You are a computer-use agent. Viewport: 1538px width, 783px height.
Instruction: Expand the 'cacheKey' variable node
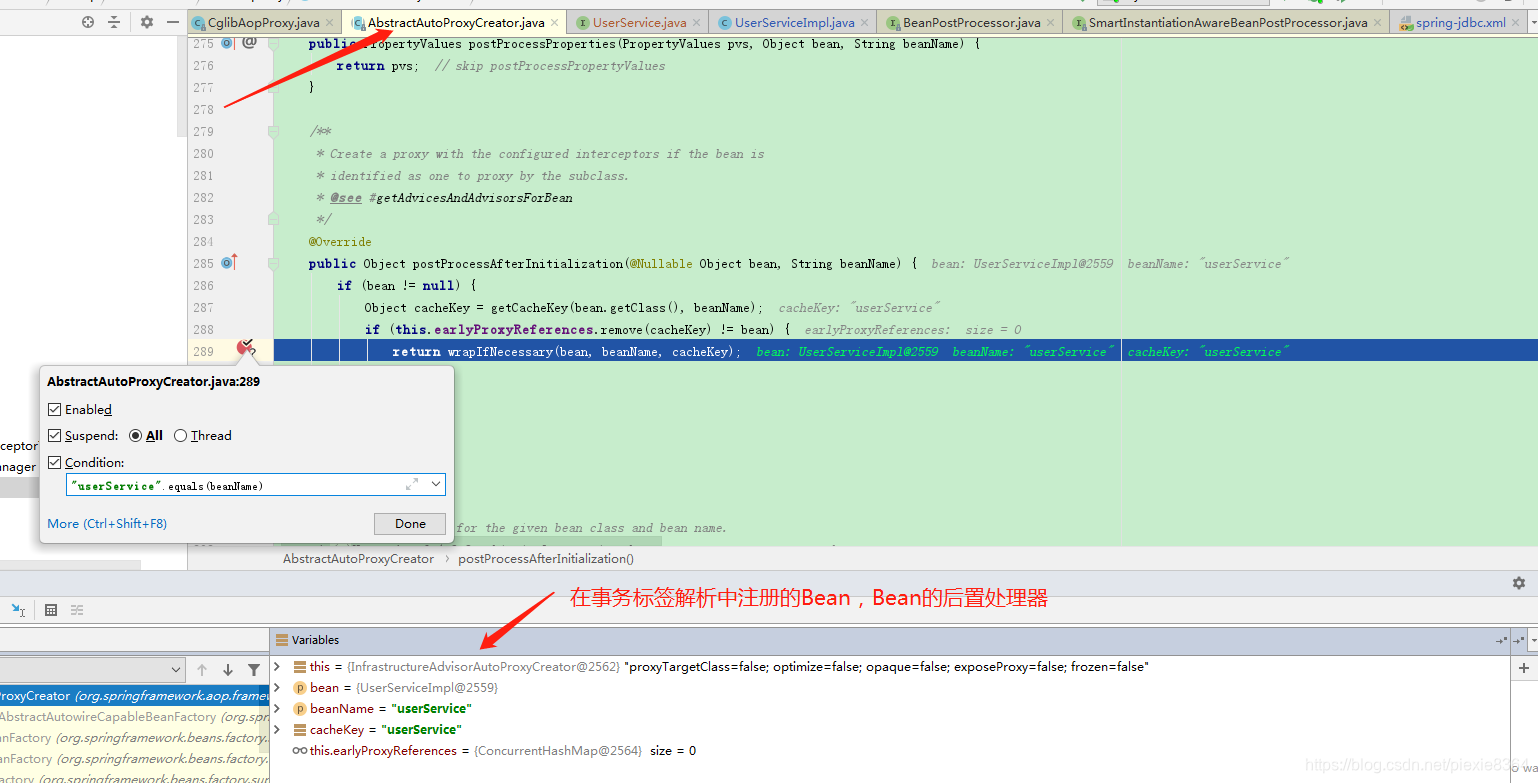pyautogui.click(x=277, y=729)
